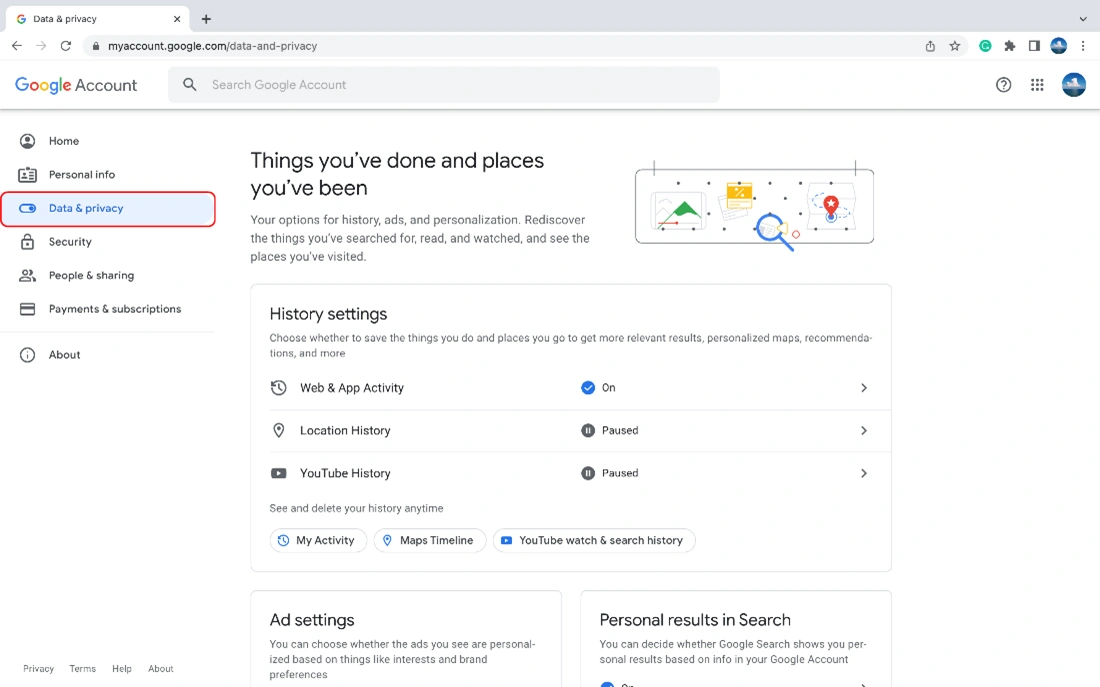Open the tab search dropdown arrow
The width and height of the screenshot is (1100, 687).
[1082, 19]
